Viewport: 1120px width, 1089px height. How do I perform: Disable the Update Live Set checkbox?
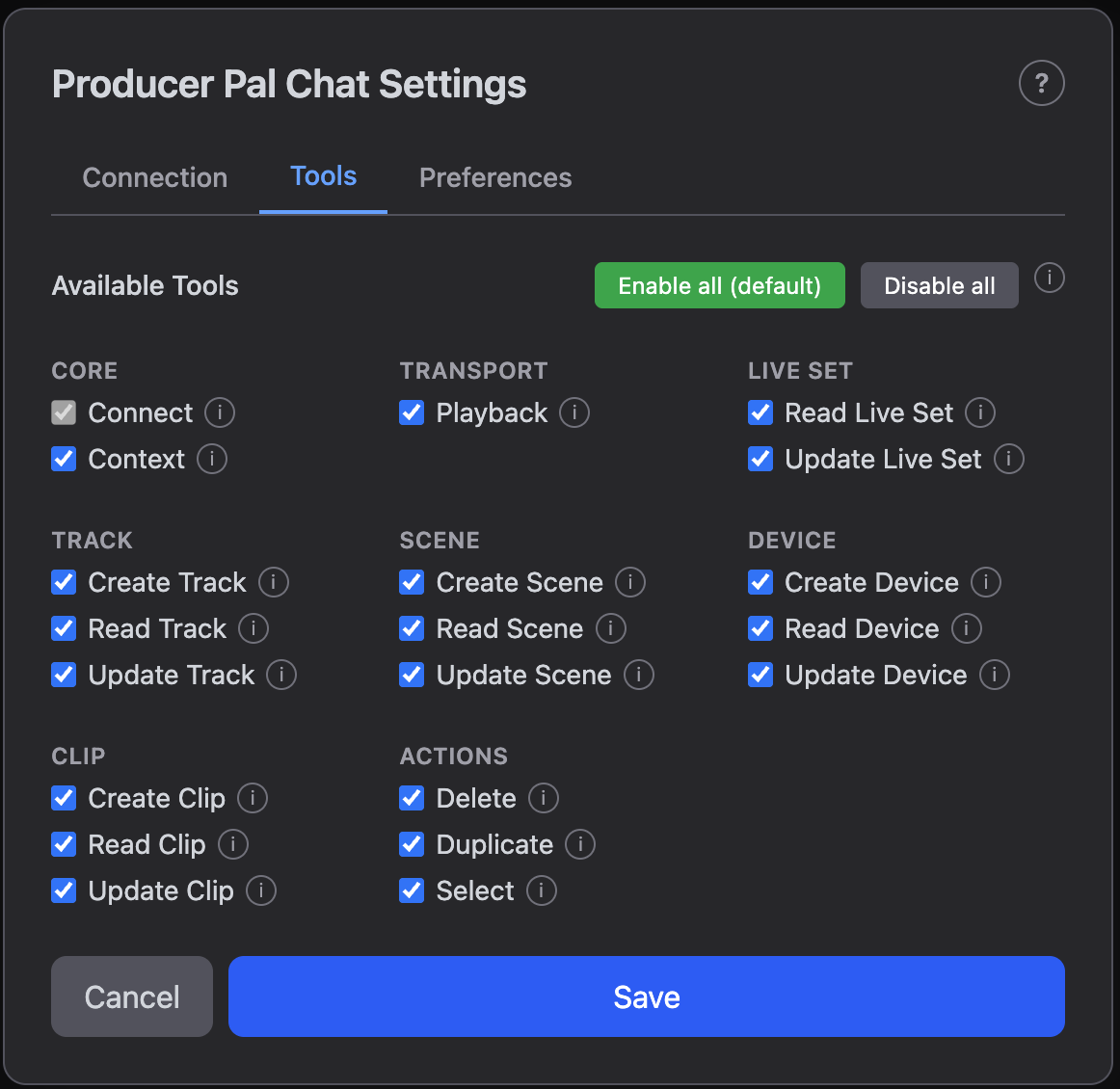click(760, 459)
